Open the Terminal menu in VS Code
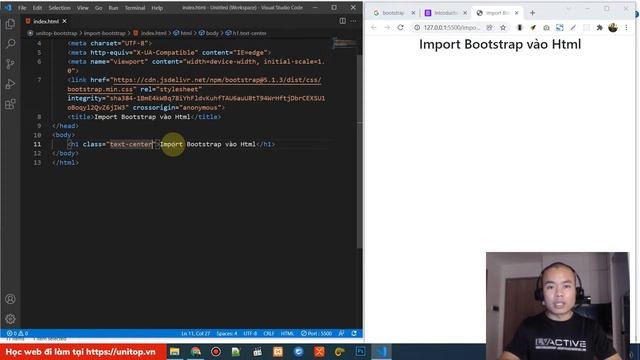The image size is (640, 360). 135,8
